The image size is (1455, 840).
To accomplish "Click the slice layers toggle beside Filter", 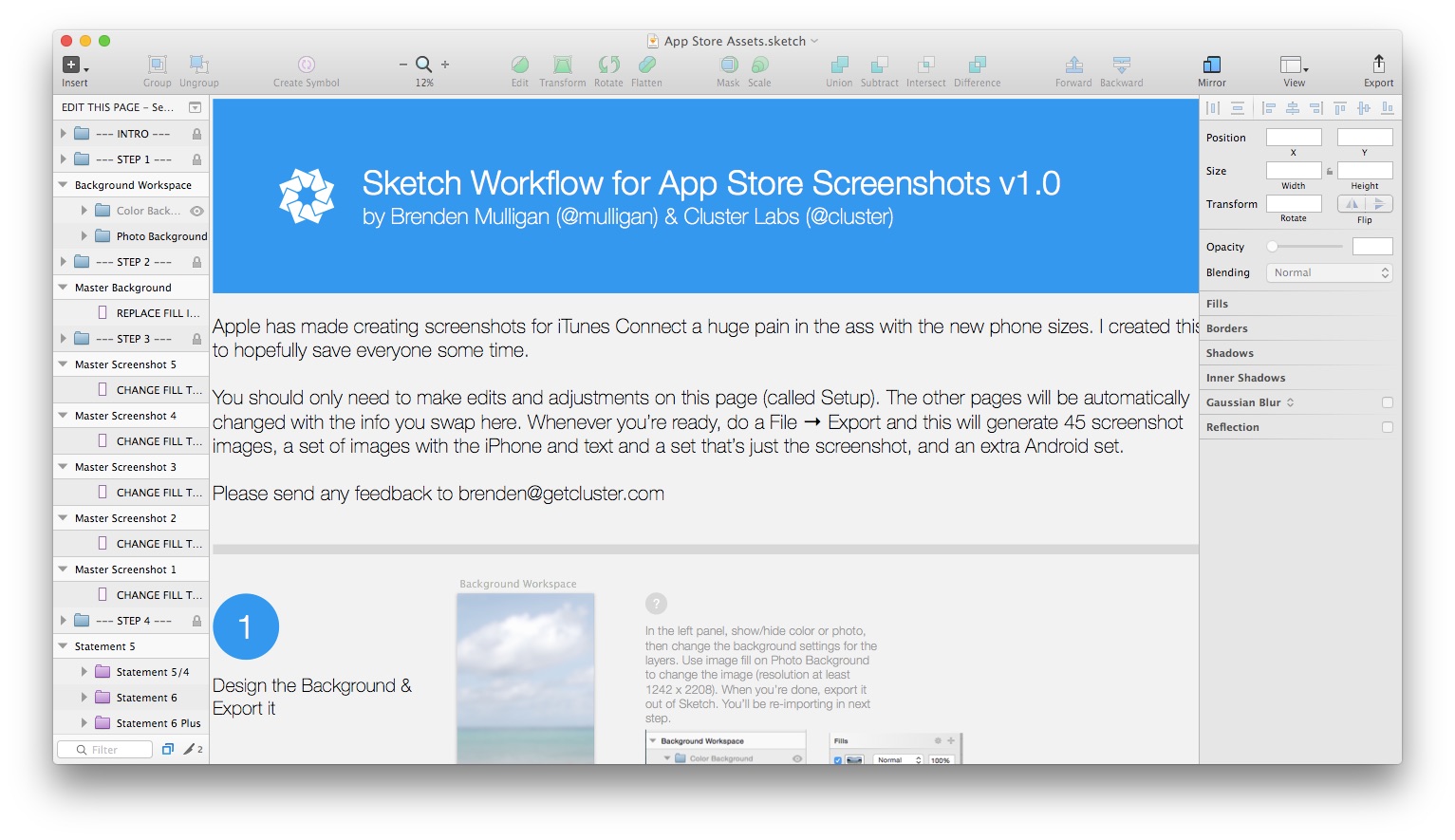I will pos(168,749).
